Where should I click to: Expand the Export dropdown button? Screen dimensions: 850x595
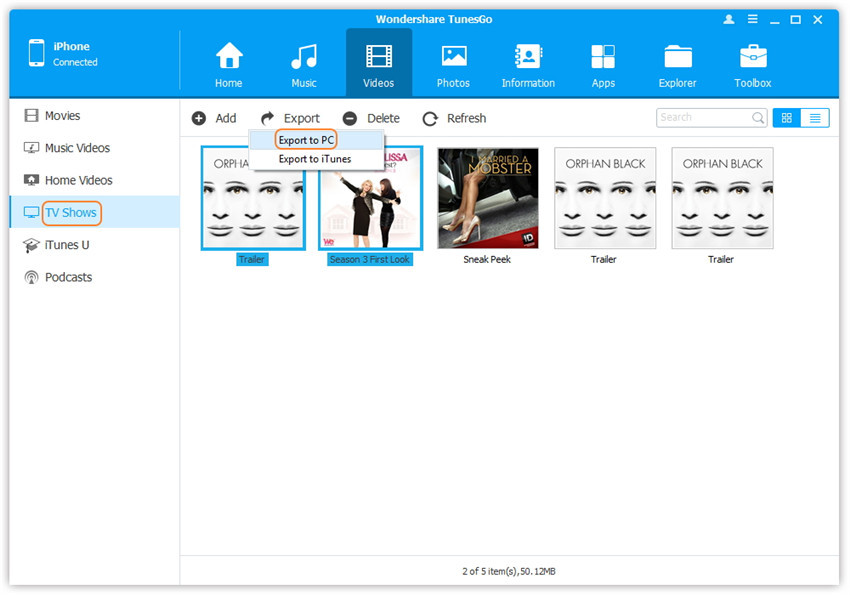click(291, 118)
